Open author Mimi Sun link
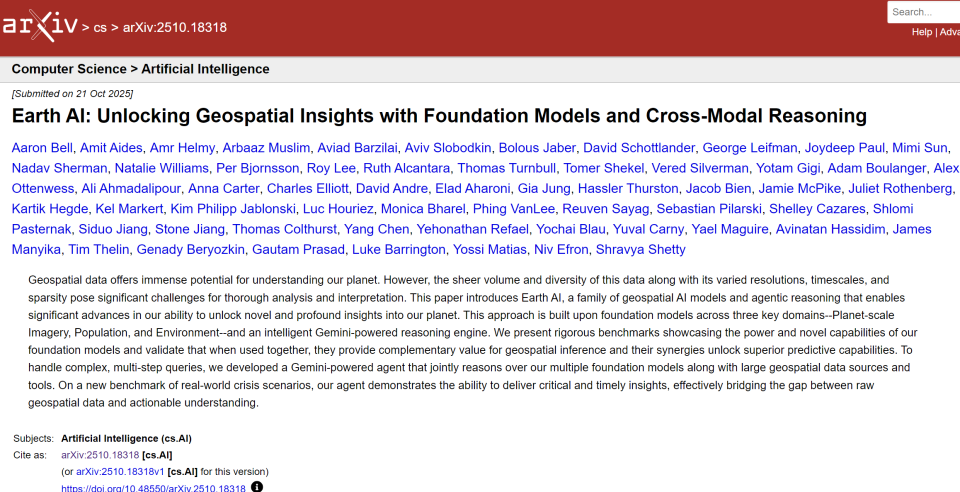Viewport: 960px width, 492px height. (919, 147)
